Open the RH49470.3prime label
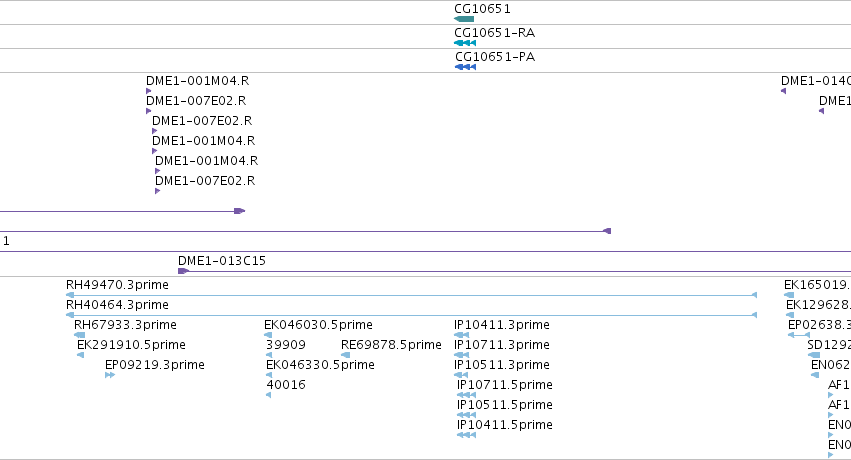851x460 pixels. [x=117, y=284]
